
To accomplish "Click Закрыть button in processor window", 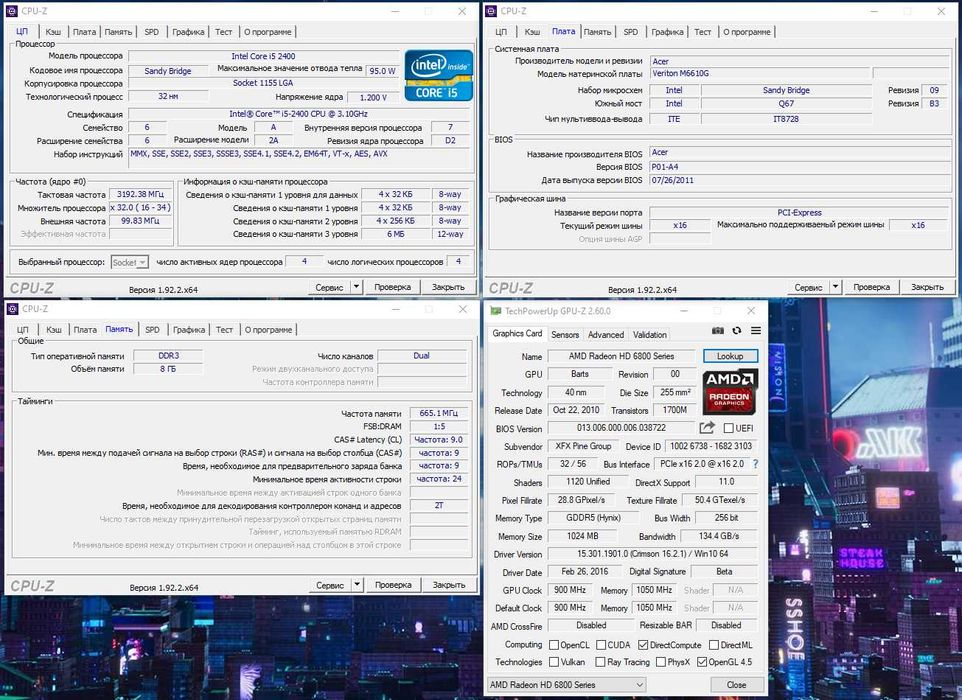I will pos(448,287).
